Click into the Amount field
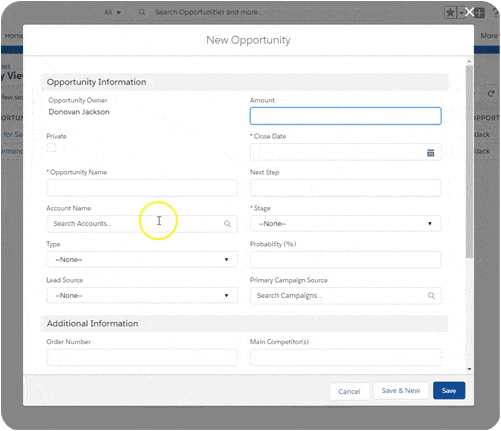Viewport: 501px width, 431px height. [345, 116]
